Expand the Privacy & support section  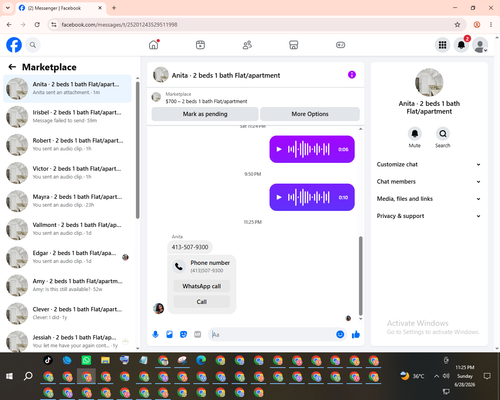point(429,216)
